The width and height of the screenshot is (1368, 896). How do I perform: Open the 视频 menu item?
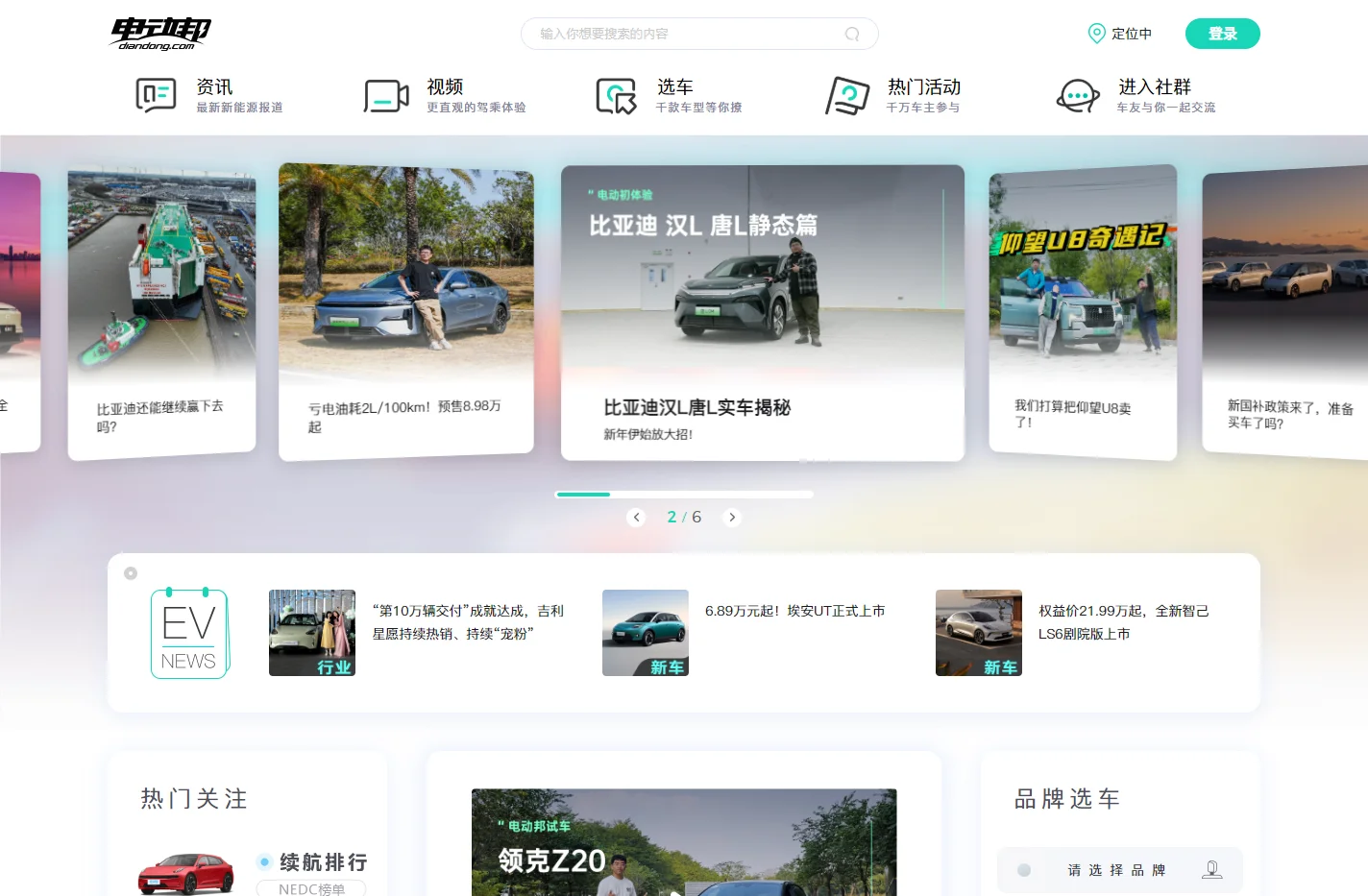445,86
